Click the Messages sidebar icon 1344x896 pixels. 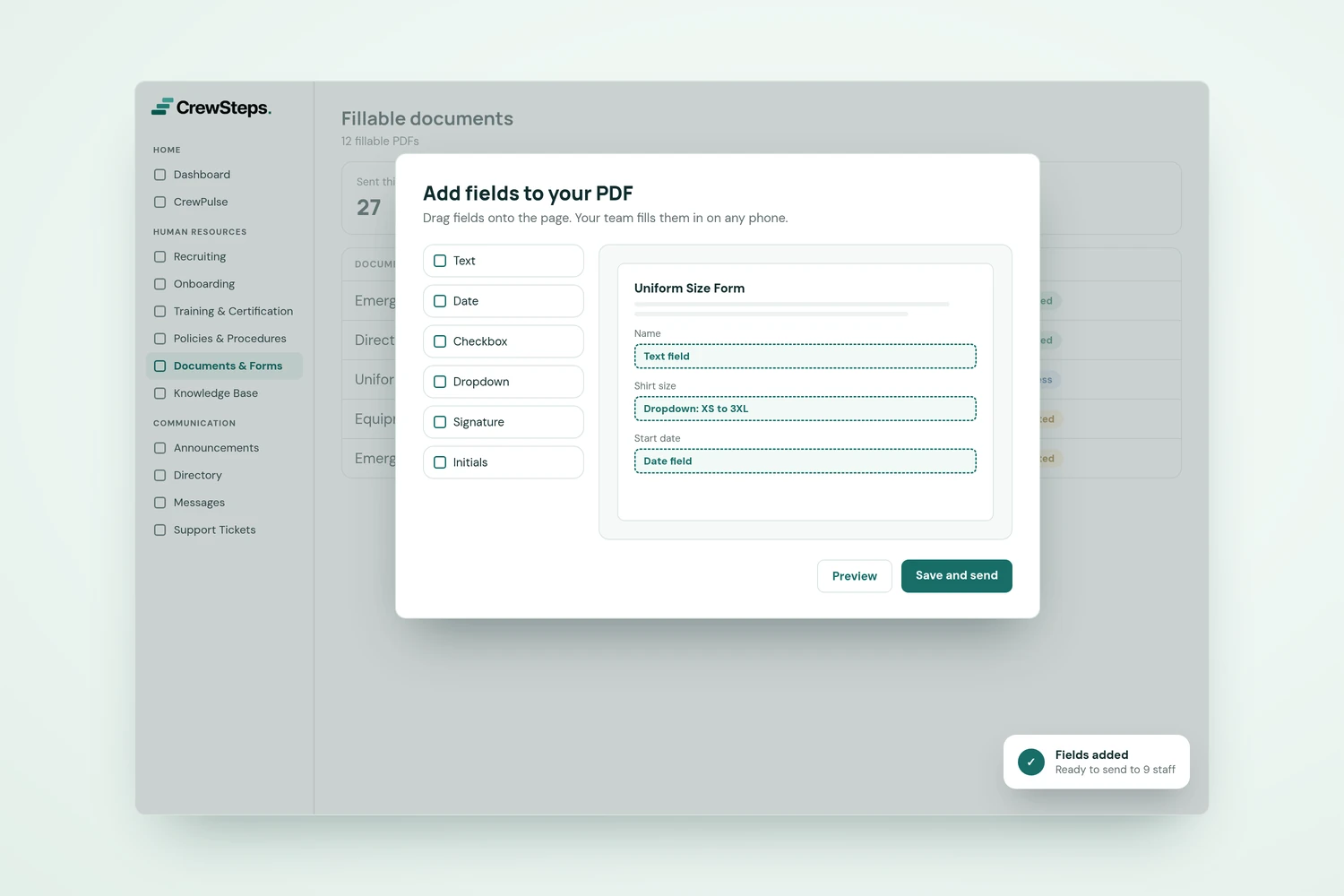159,503
